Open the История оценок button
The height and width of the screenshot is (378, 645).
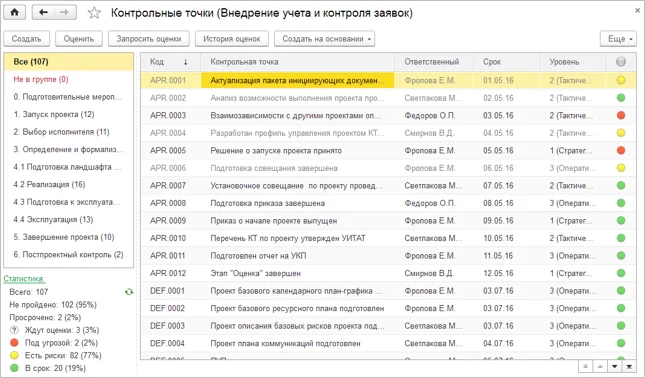[x=232, y=39]
